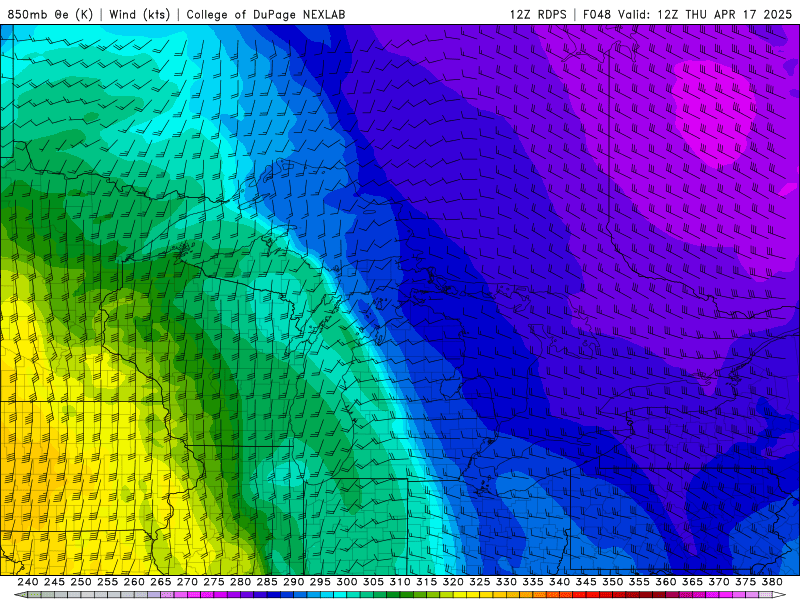Select the 330 scale label
Viewport: 800px width, 600px height.
[506, 582]
